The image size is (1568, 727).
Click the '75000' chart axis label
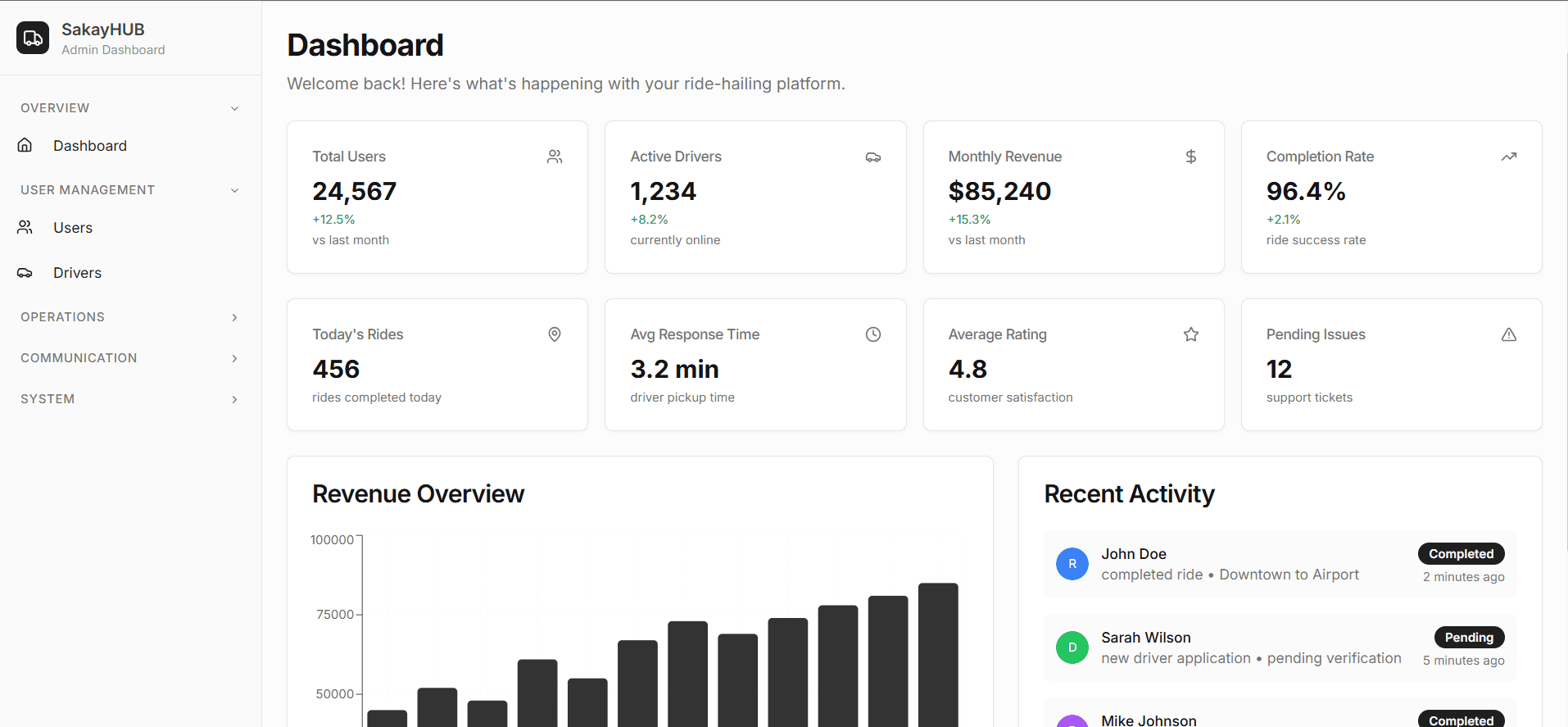pyautogui.click(x=335, y=615)
